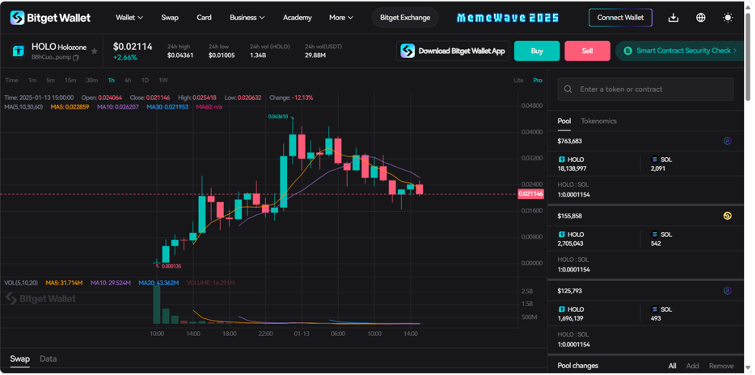This screenshot has width=755, height=375.
Task: Click the Bitget icon in Download App button
Action: coord(408,51)
